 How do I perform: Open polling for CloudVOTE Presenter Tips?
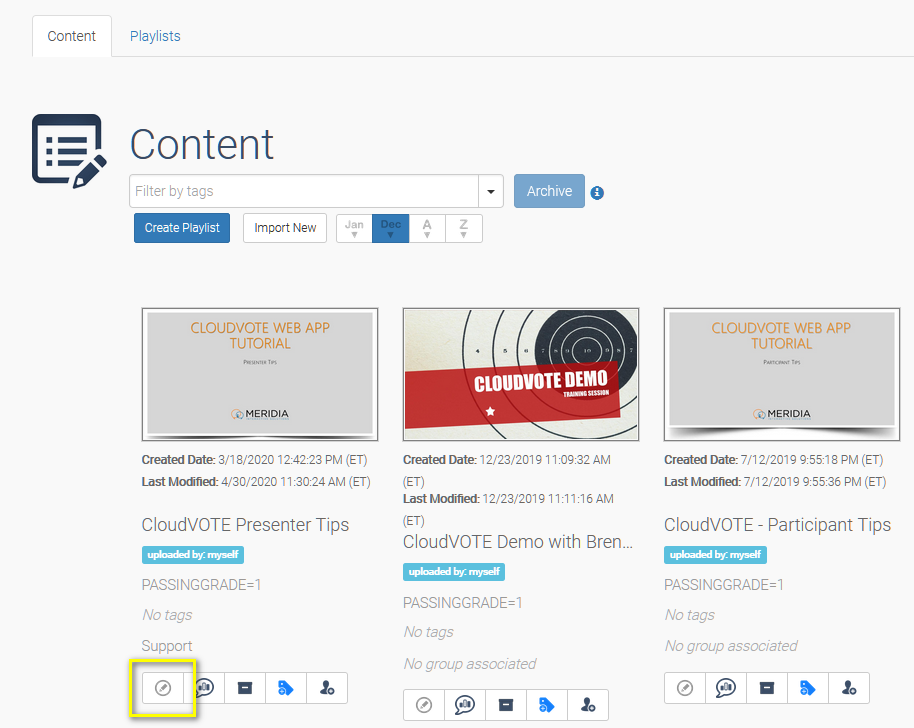[x=205, y=688]
